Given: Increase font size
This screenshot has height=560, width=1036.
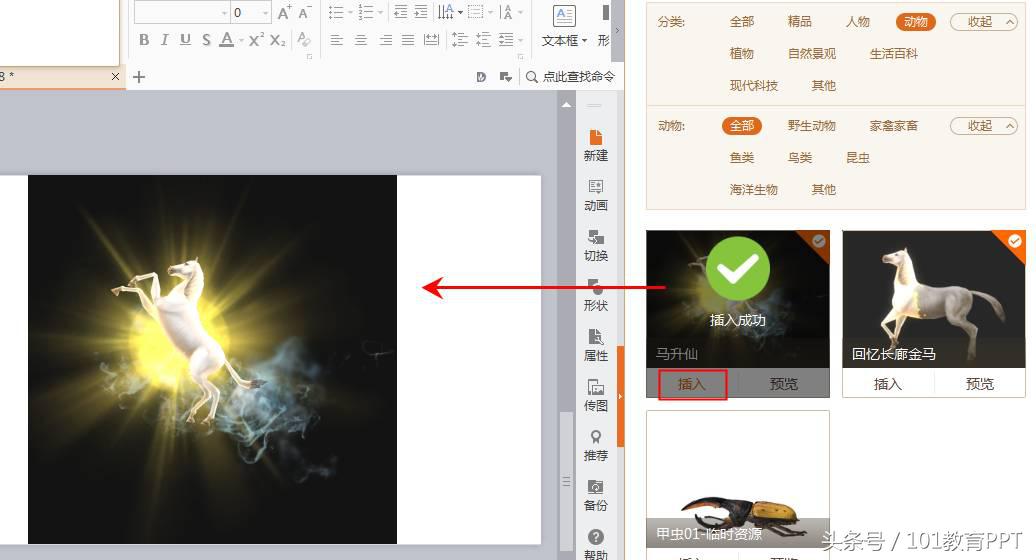Looking at the screenshot, I should coord(285,12).
